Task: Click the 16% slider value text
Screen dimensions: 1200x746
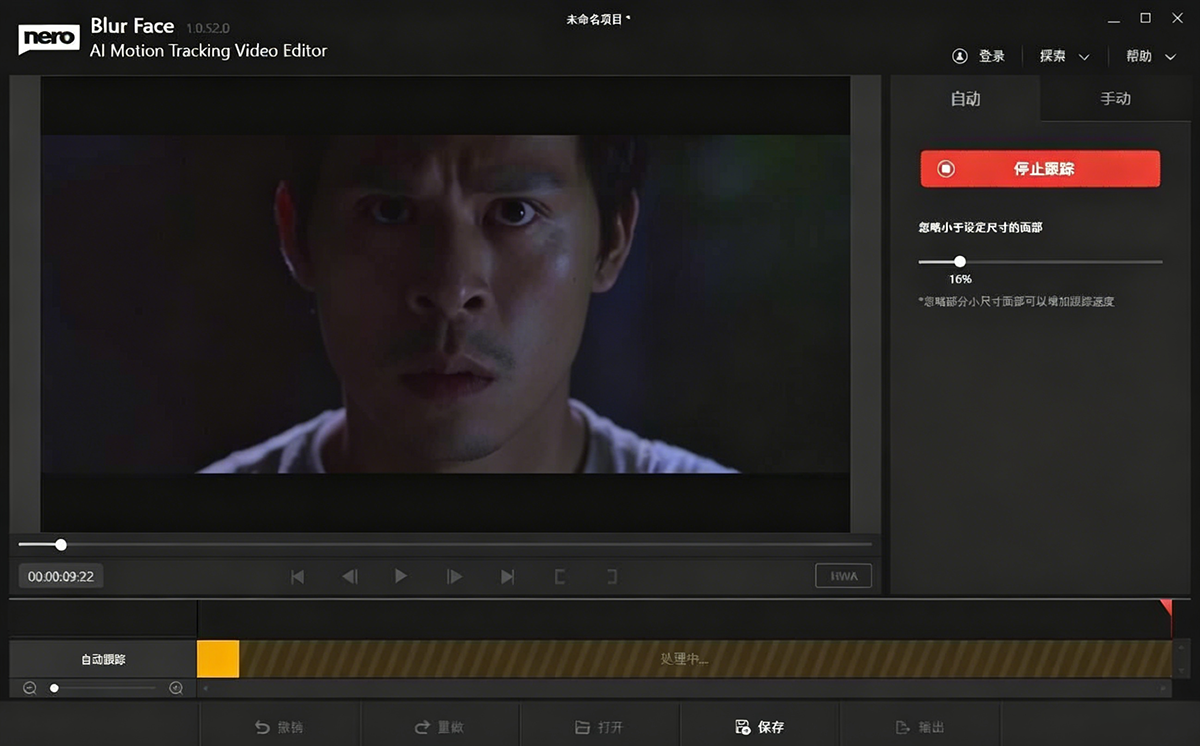Action: coord(960,279)
